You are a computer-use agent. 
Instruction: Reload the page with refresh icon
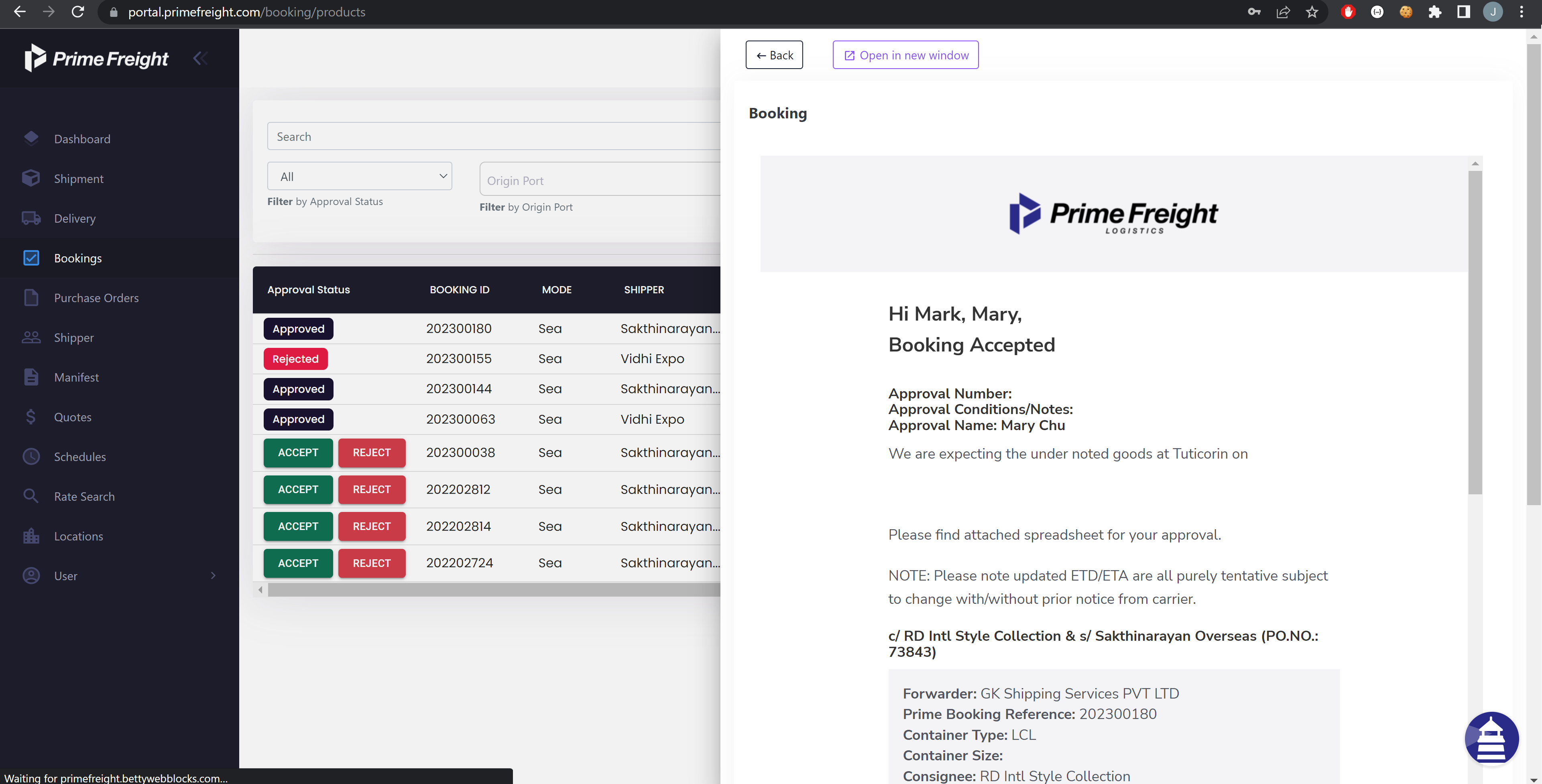coord(78,11)
